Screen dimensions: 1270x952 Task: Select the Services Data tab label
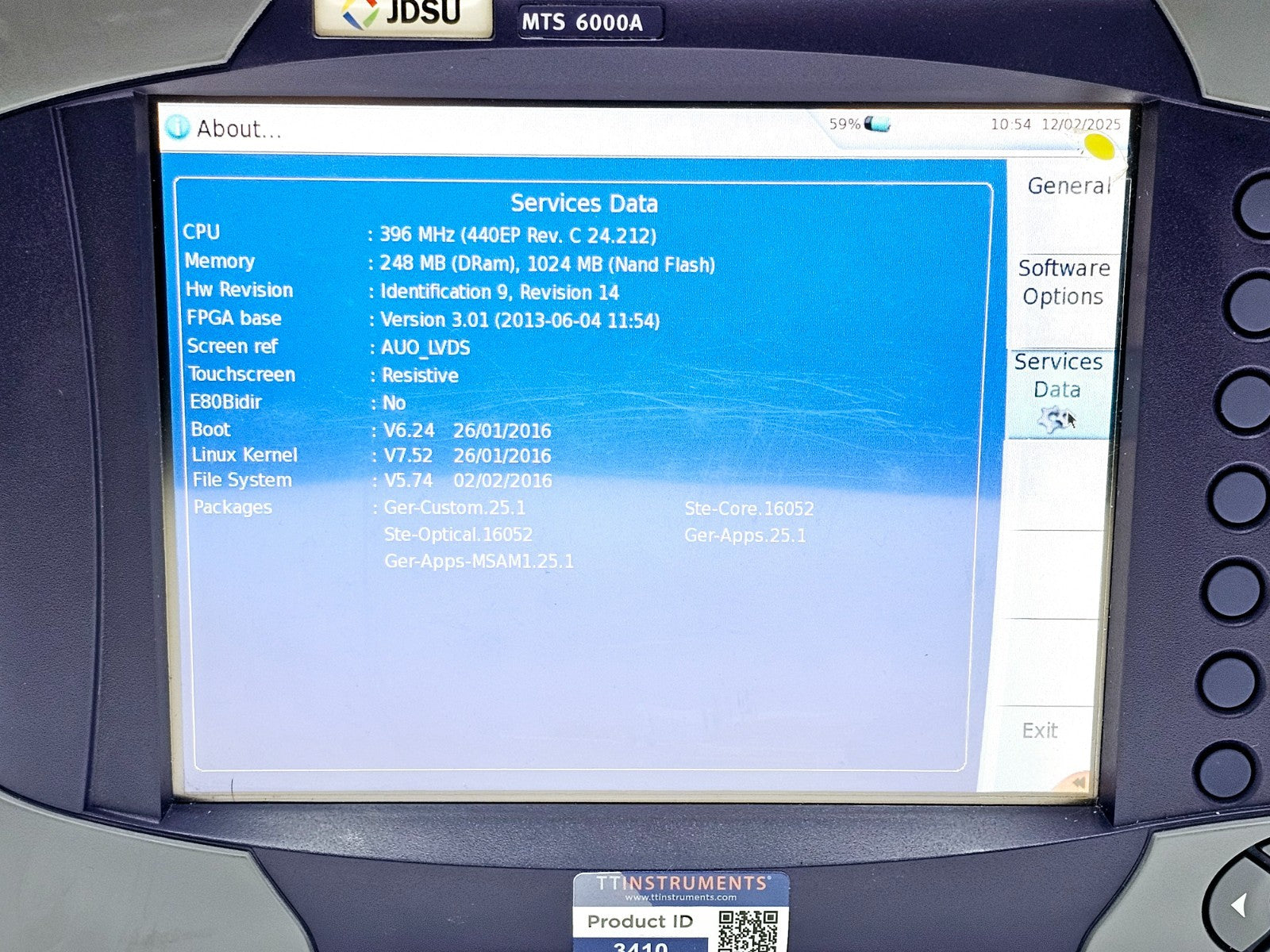pos(1058,375)
